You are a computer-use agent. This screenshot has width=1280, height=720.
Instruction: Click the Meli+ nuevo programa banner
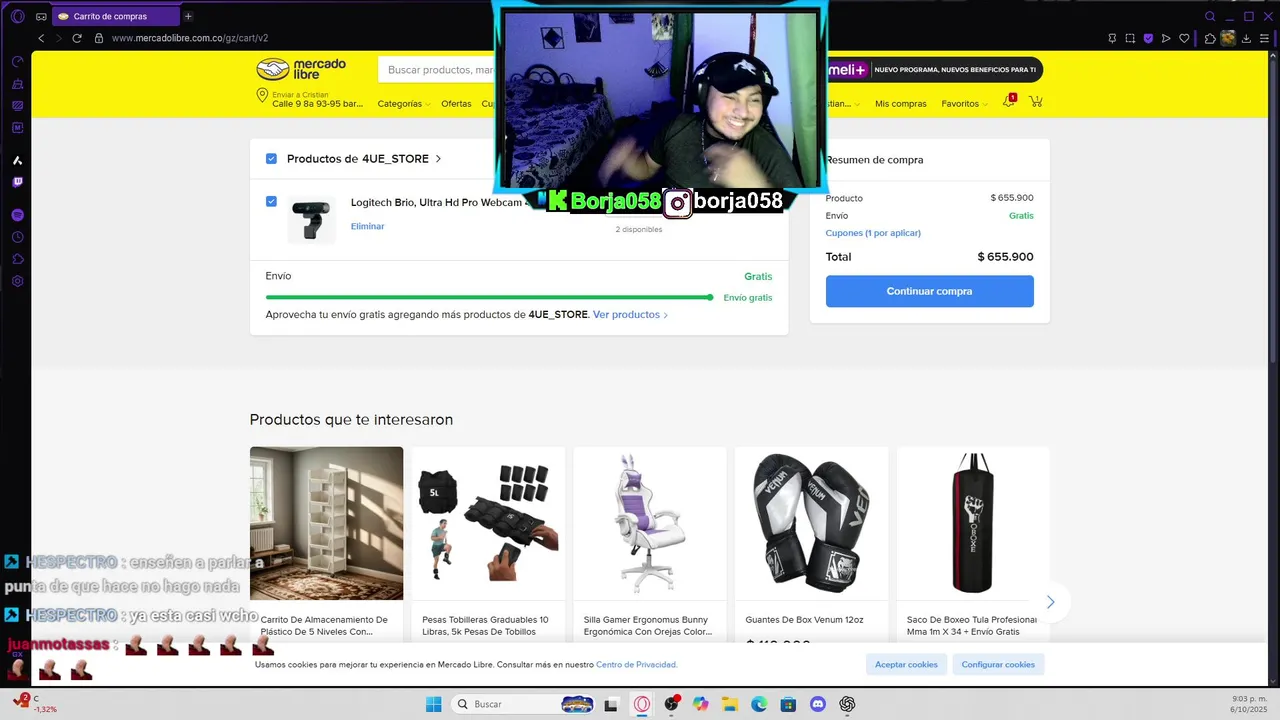click(933, 69)
